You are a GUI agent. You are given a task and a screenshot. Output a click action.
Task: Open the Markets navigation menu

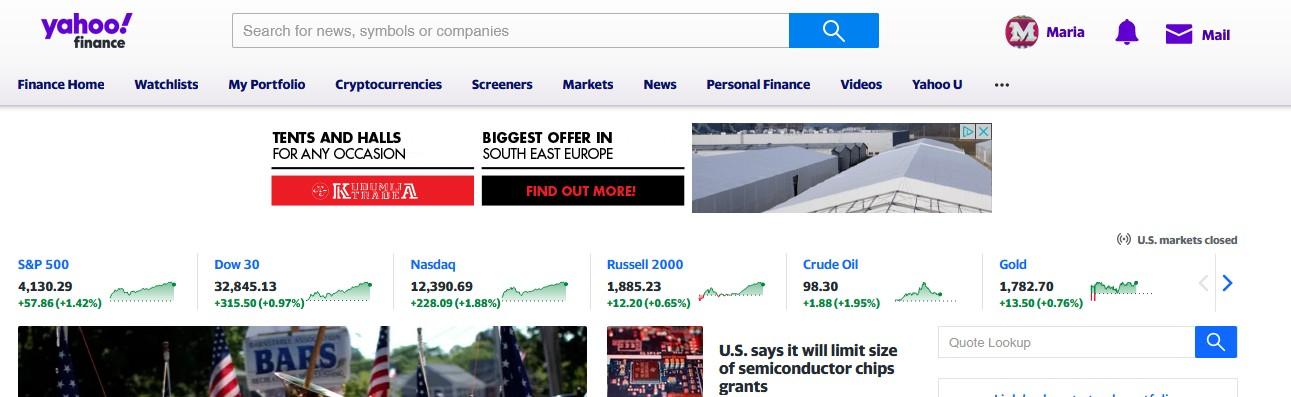588,85
